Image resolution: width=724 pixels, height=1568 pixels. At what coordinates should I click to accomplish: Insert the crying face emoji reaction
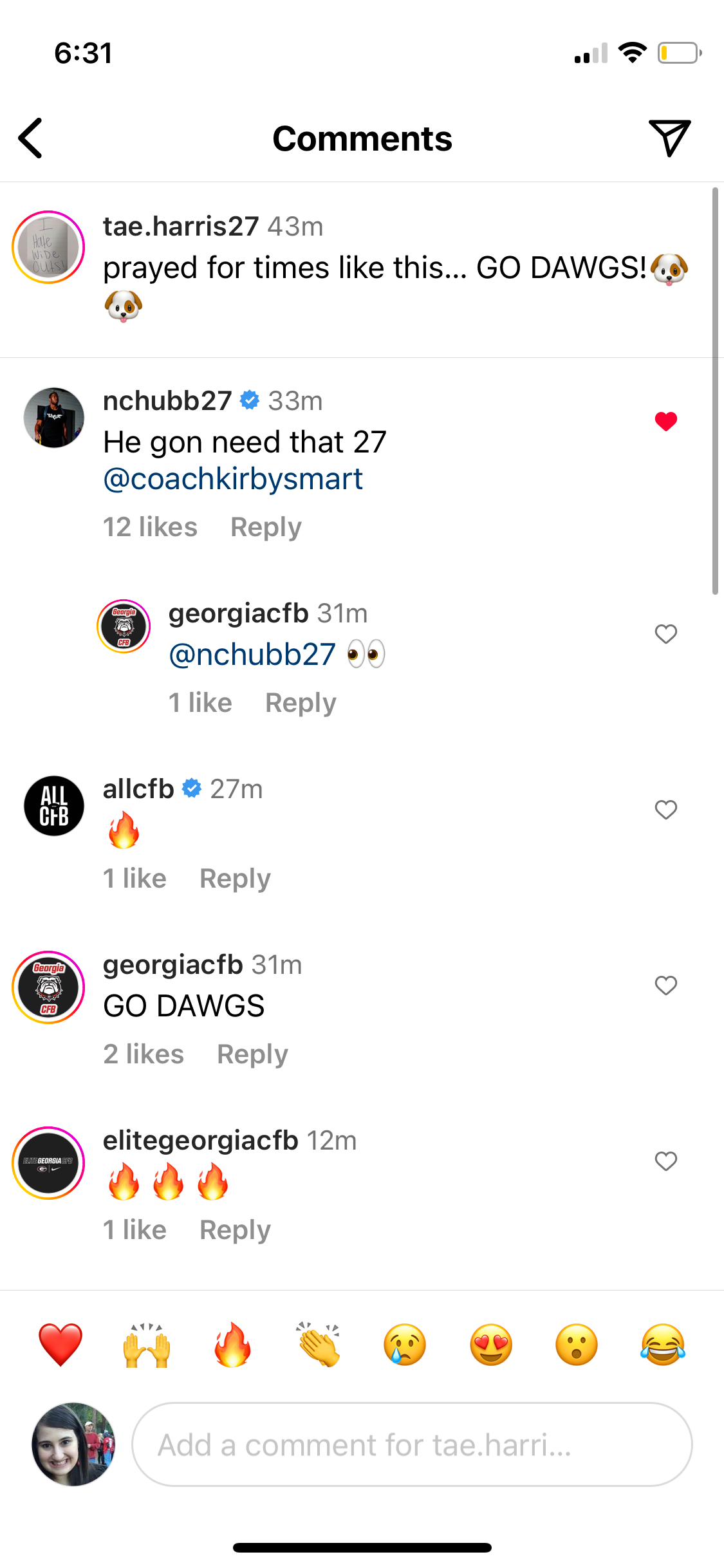point(405,1345)
